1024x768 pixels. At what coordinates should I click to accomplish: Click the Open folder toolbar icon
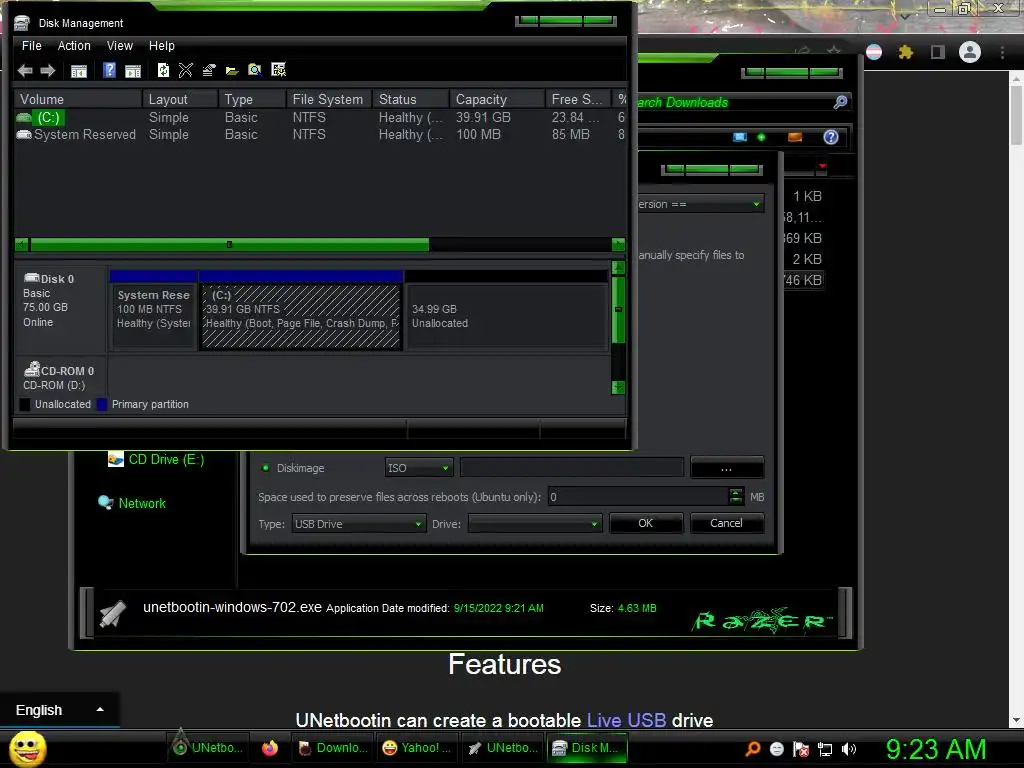coord(232,71)
